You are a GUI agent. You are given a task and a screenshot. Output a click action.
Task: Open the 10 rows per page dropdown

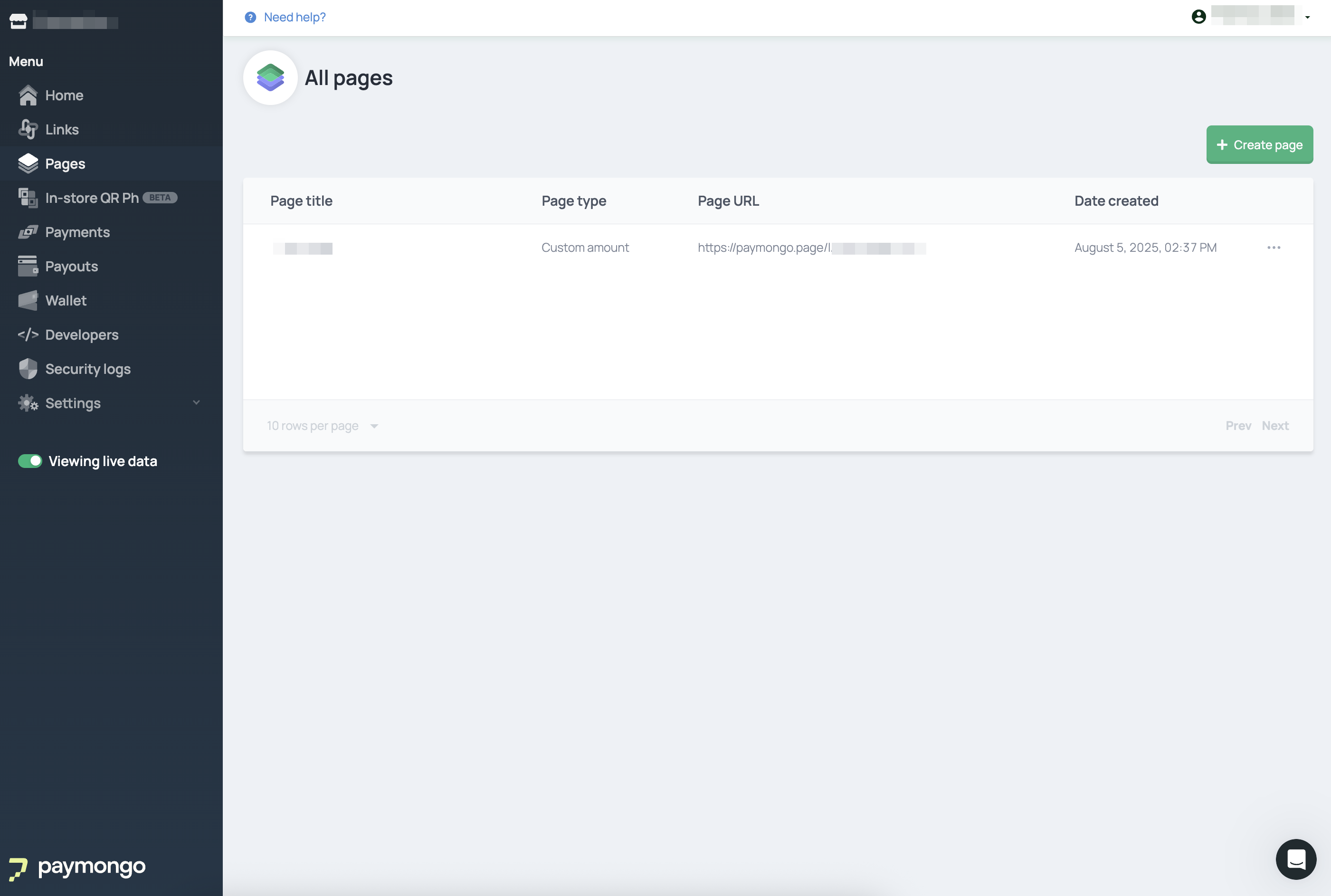[322, 426]
